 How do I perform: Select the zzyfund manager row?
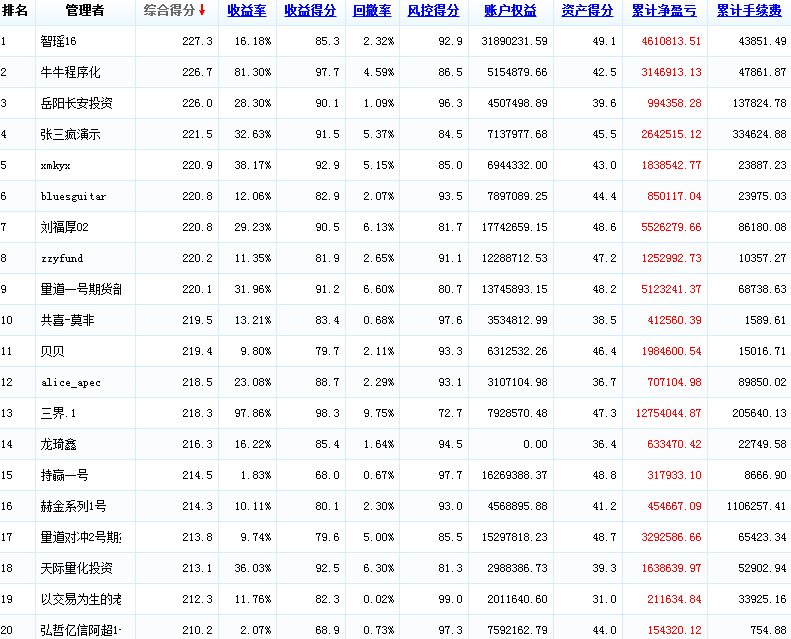pyautogui.click(x=62, y=259)
